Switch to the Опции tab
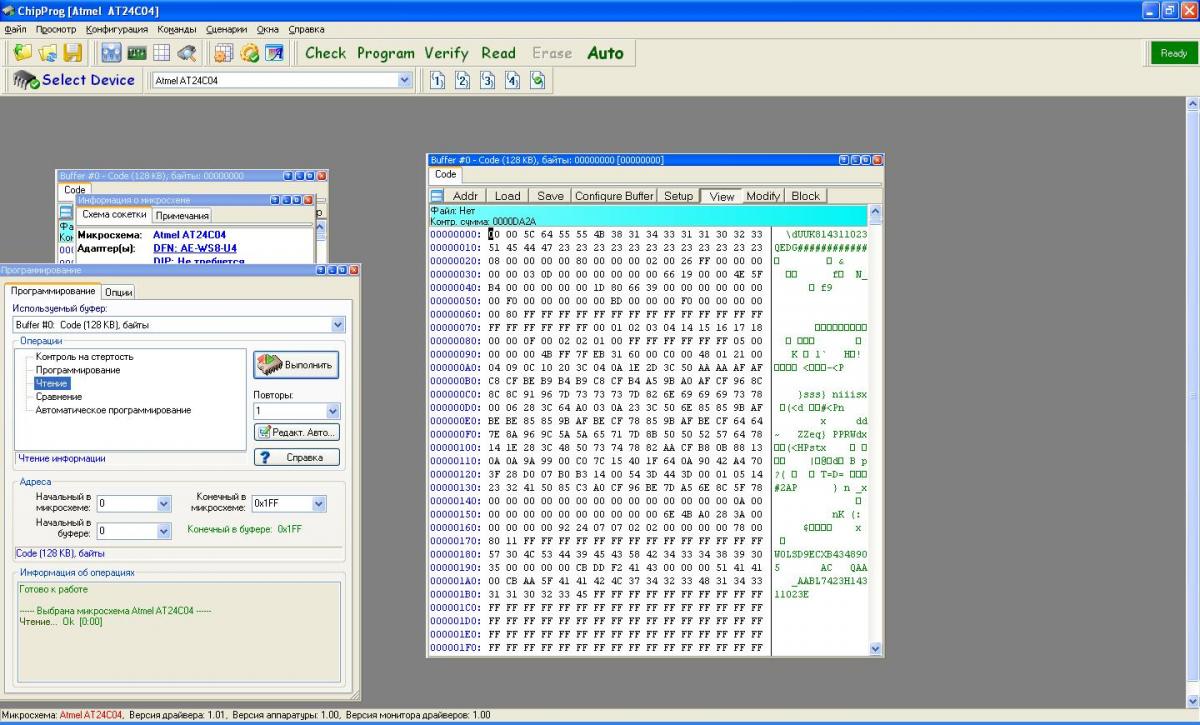 tap(119, 291)
